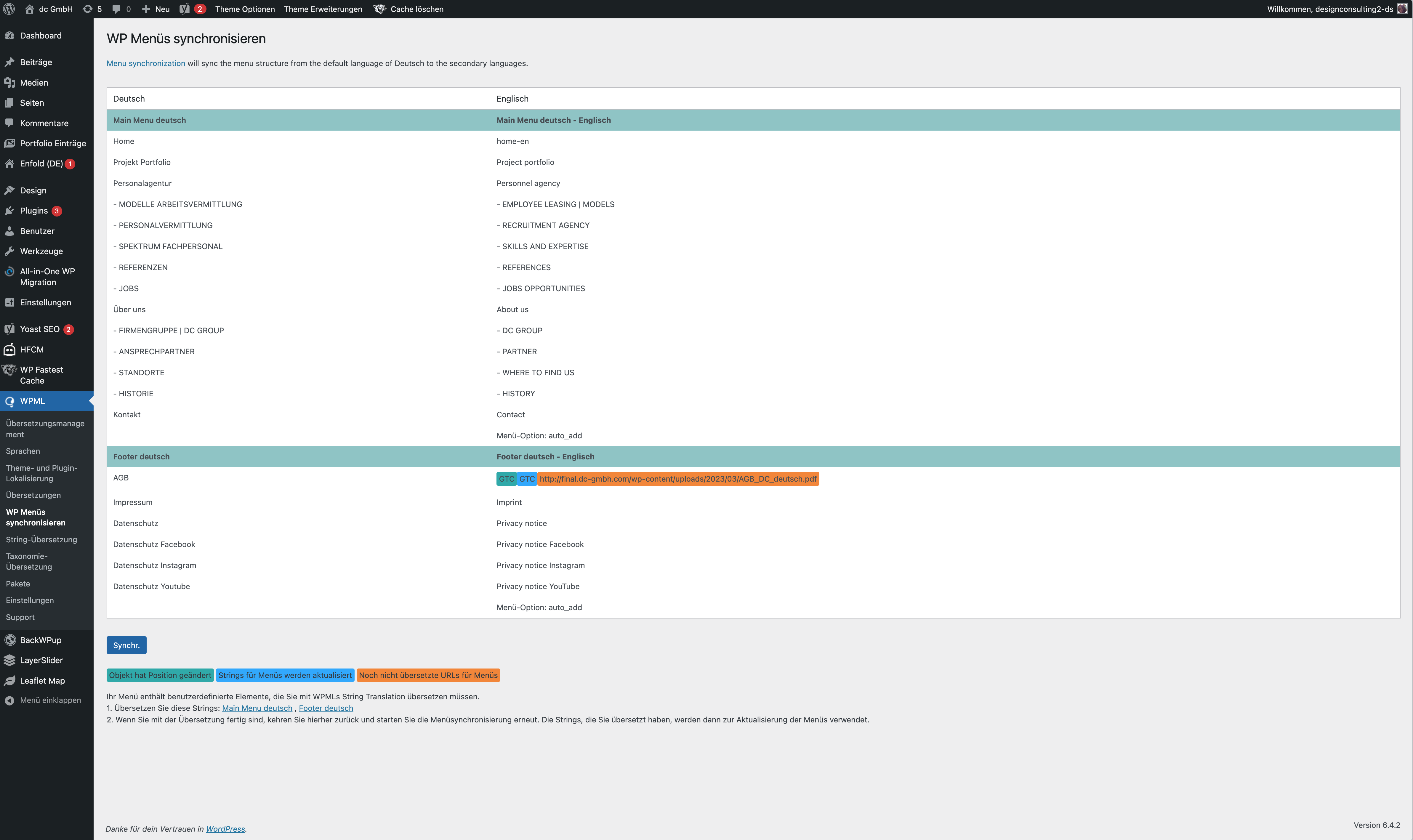This screenshot has height=840, width=1413.
Task: Click the All-in-One WP Migration icon
Action: point(9,272)
